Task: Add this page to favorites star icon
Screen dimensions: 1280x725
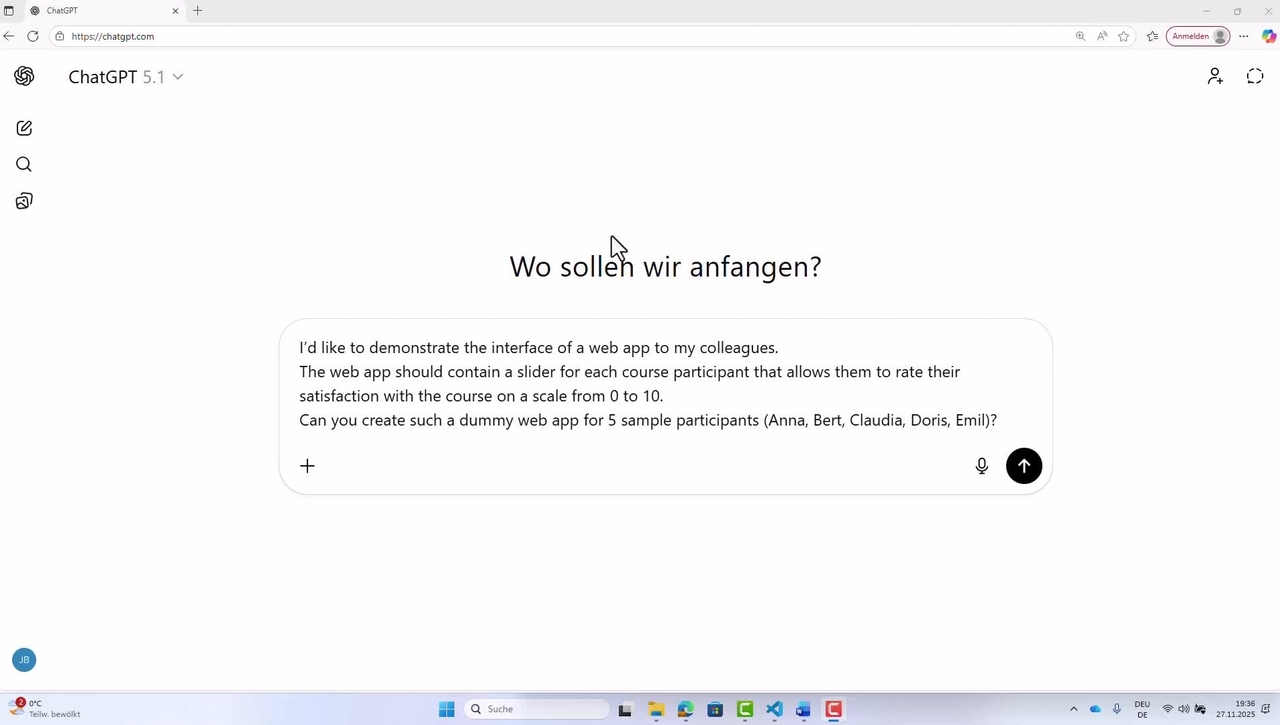Action: 1124,36
